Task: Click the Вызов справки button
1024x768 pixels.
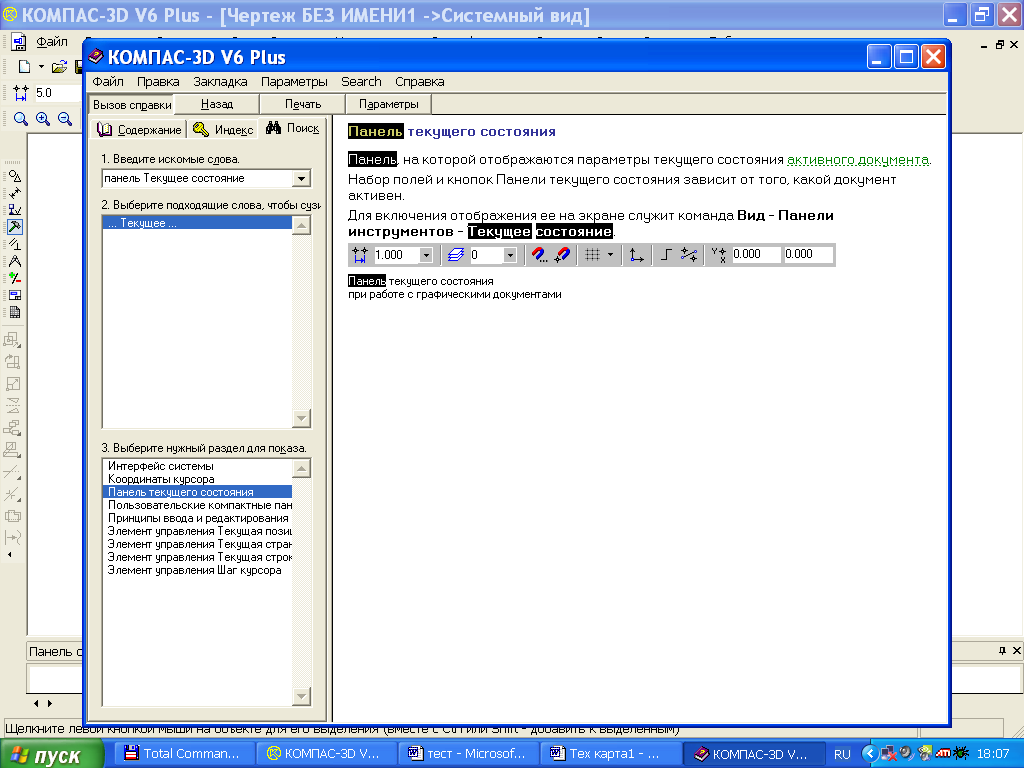Action: (x=132, y=104)
